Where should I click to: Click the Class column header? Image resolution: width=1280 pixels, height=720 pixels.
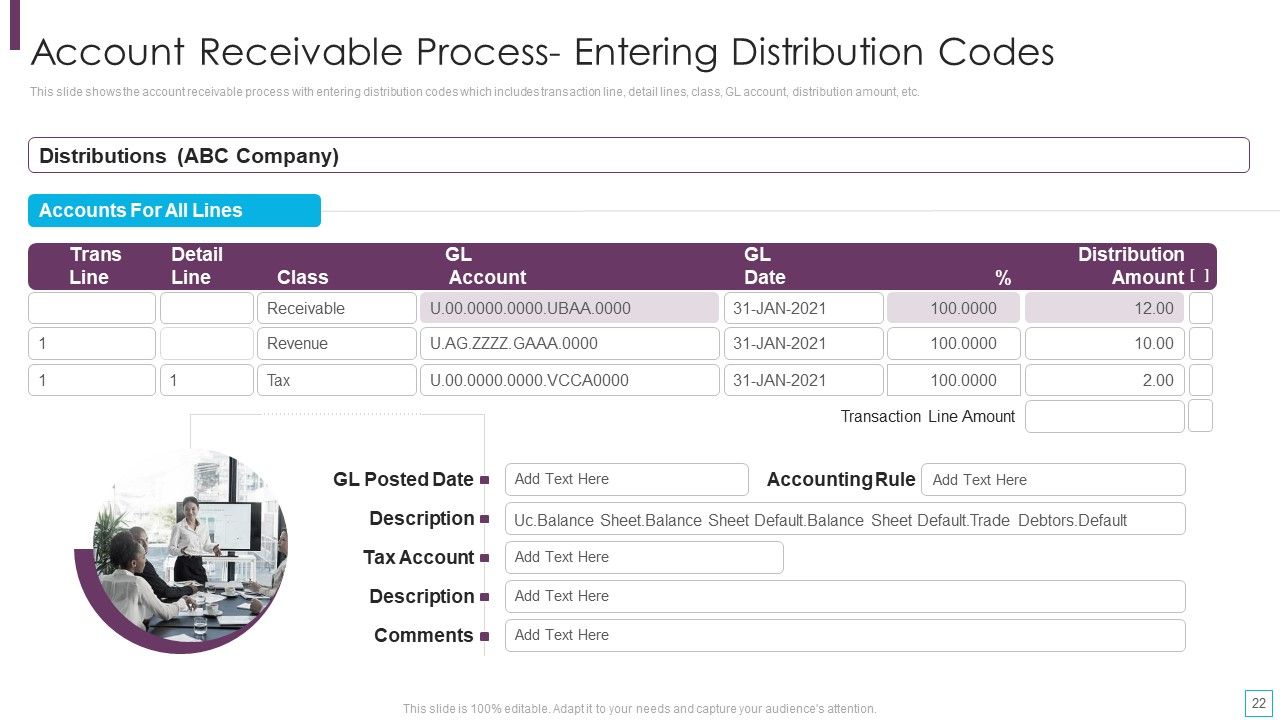302,277
